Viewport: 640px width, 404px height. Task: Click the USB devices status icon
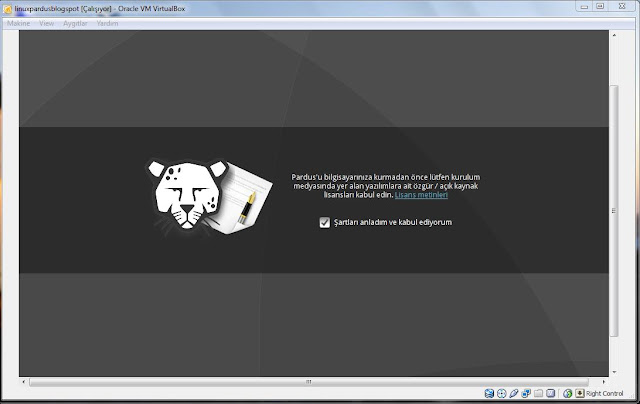(x=514, y=393)
